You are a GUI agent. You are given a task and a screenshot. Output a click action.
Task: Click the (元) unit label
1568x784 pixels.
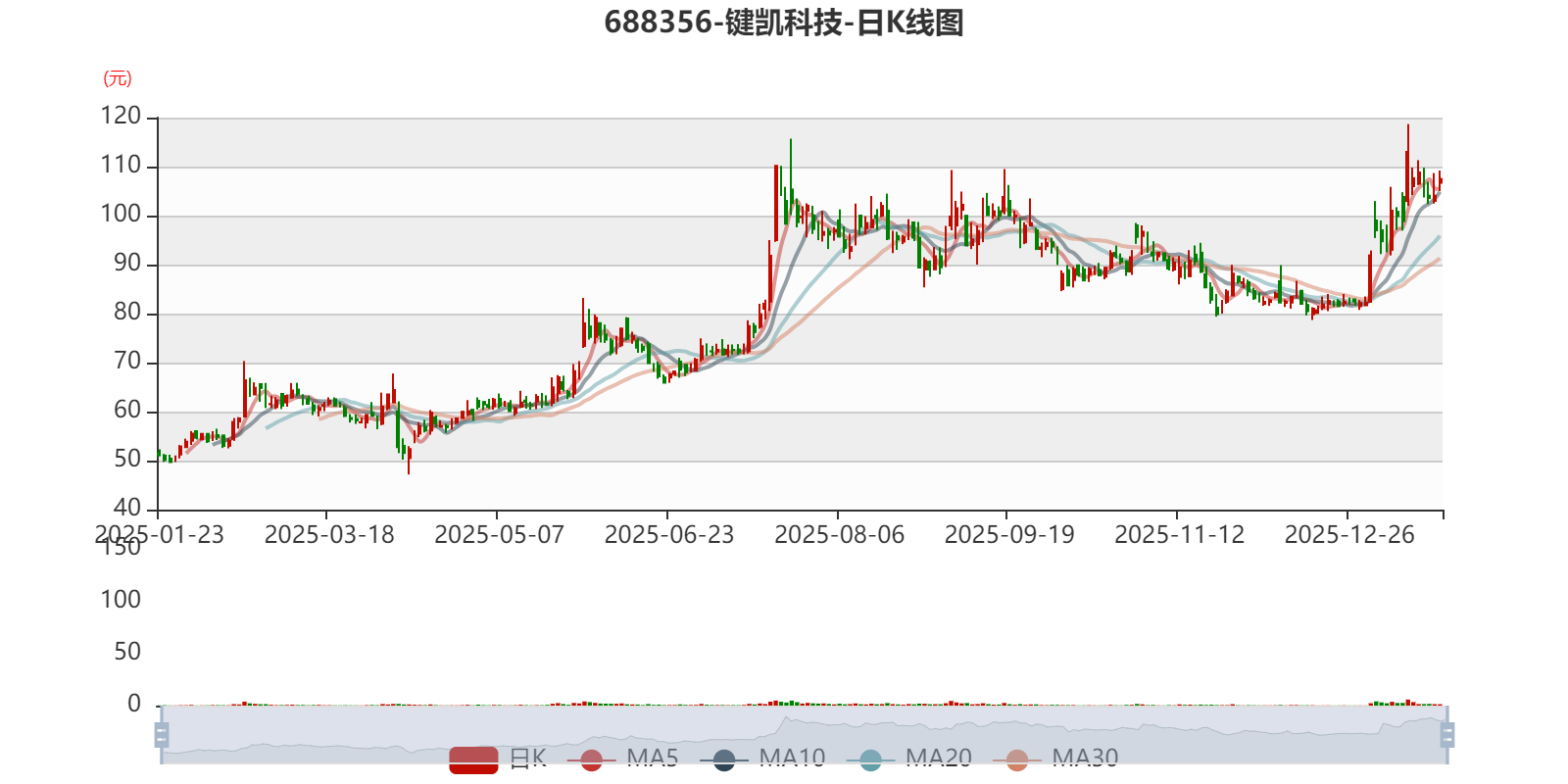coord(118,78)
